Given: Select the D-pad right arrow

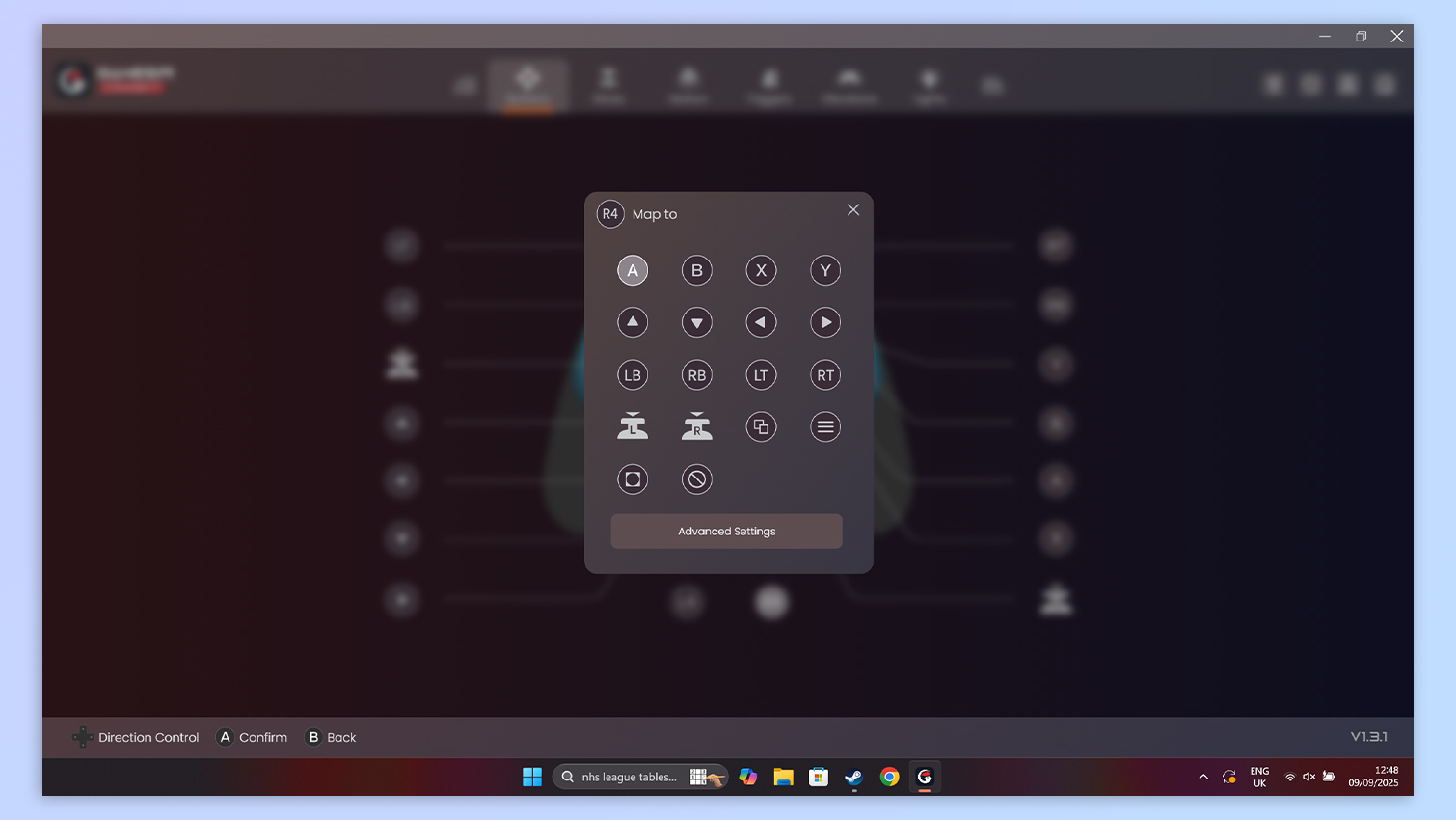Looking at the screenshot, I should (825, 323).
